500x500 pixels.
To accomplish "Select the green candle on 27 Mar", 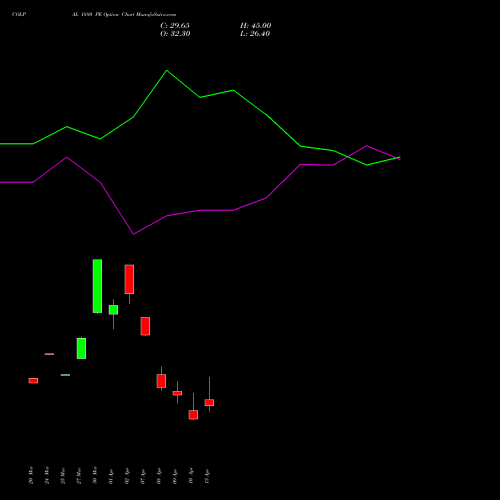I will click(x=81, y=348).
